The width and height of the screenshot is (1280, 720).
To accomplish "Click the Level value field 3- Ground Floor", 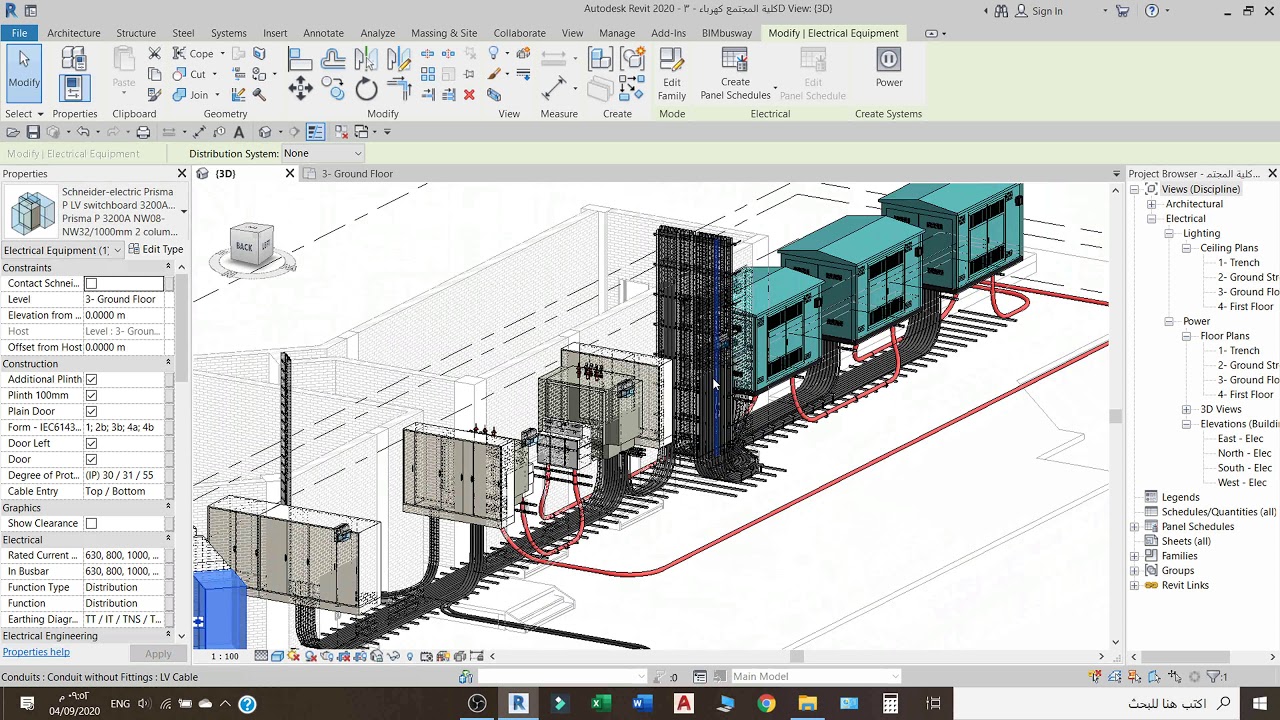I will [124, 300].
